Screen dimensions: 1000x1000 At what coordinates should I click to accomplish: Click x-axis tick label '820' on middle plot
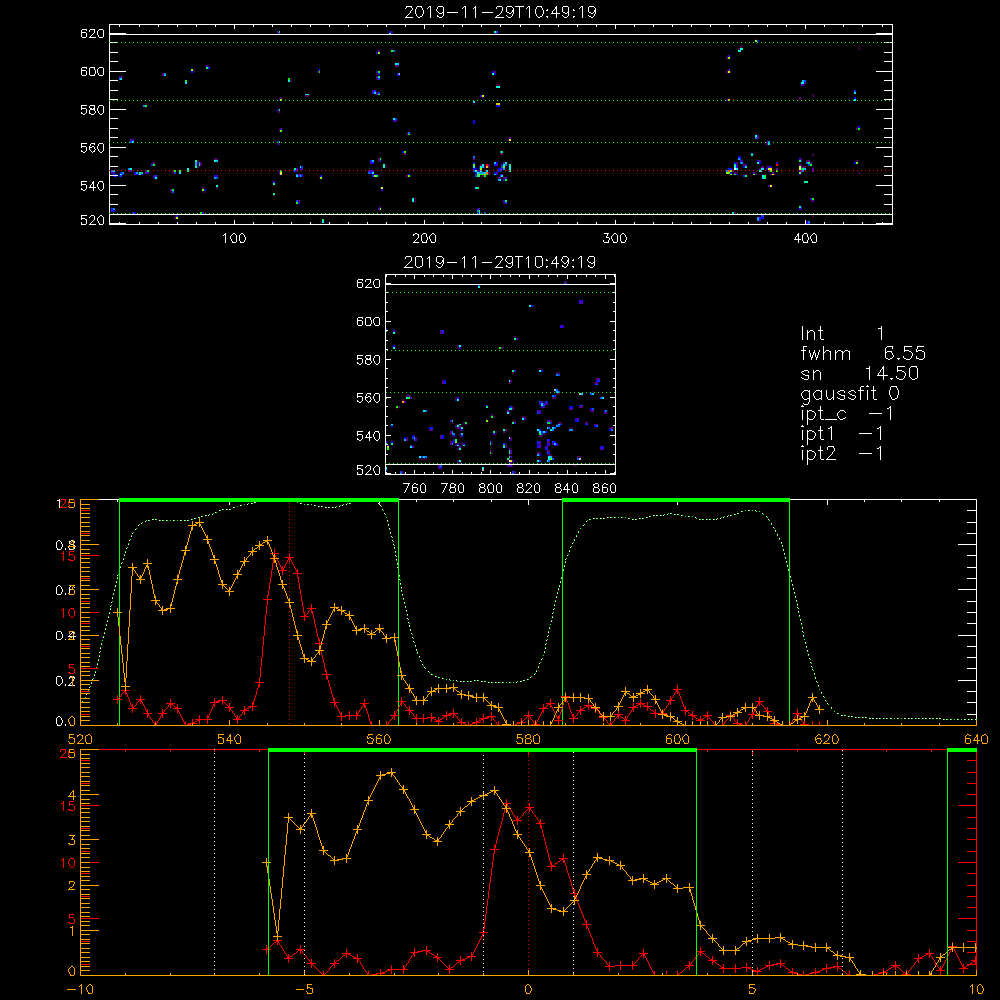[529, 489]
